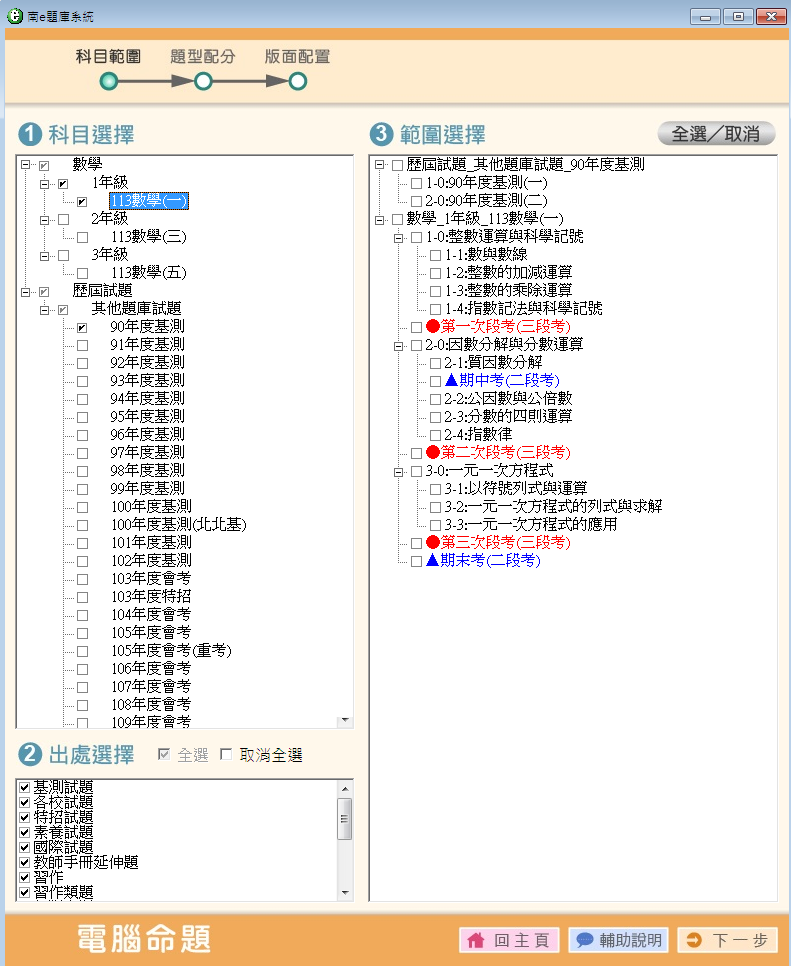
Task: Click the 出處選擇 list scrollbar thumb
Action: click(x=345, y=818)
